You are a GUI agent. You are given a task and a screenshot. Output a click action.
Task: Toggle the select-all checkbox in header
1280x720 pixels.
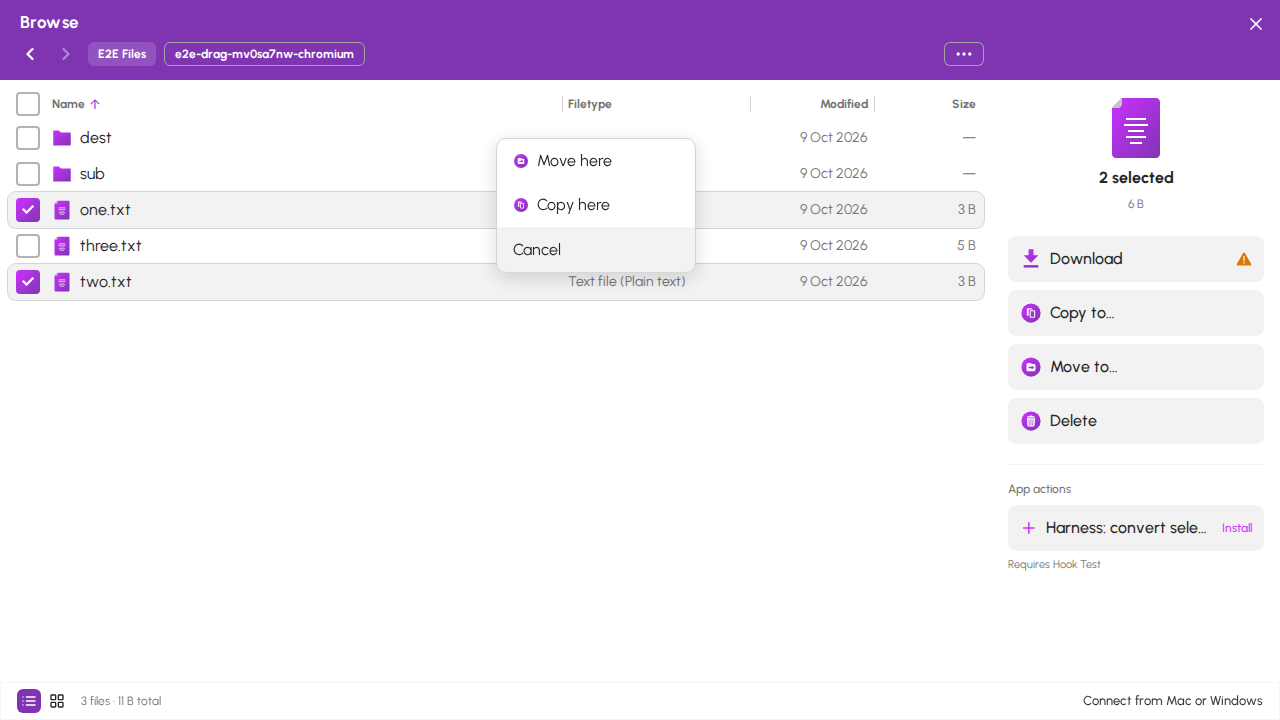pos(28,104)
